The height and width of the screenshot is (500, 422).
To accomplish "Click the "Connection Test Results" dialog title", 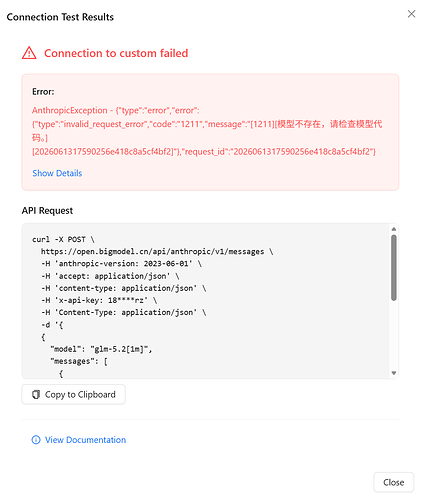I will point(60,17).
